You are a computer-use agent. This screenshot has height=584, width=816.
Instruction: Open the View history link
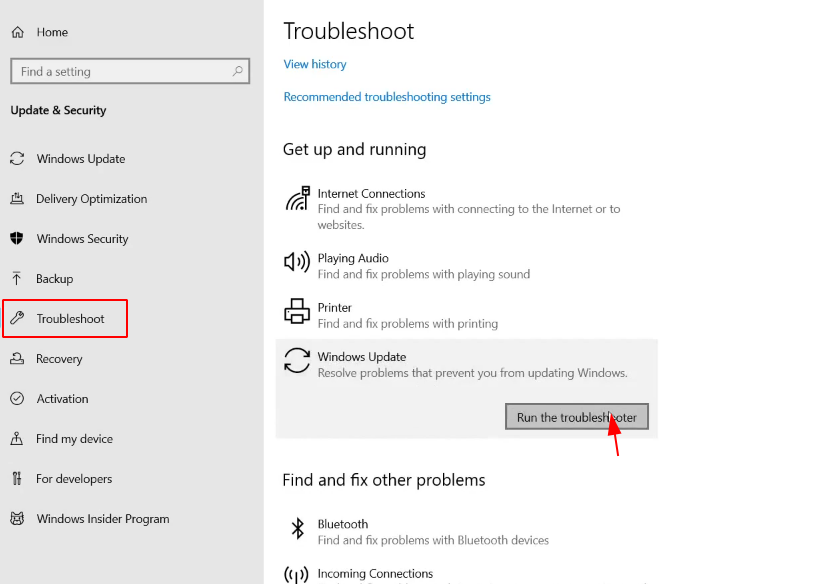[315, 64]
